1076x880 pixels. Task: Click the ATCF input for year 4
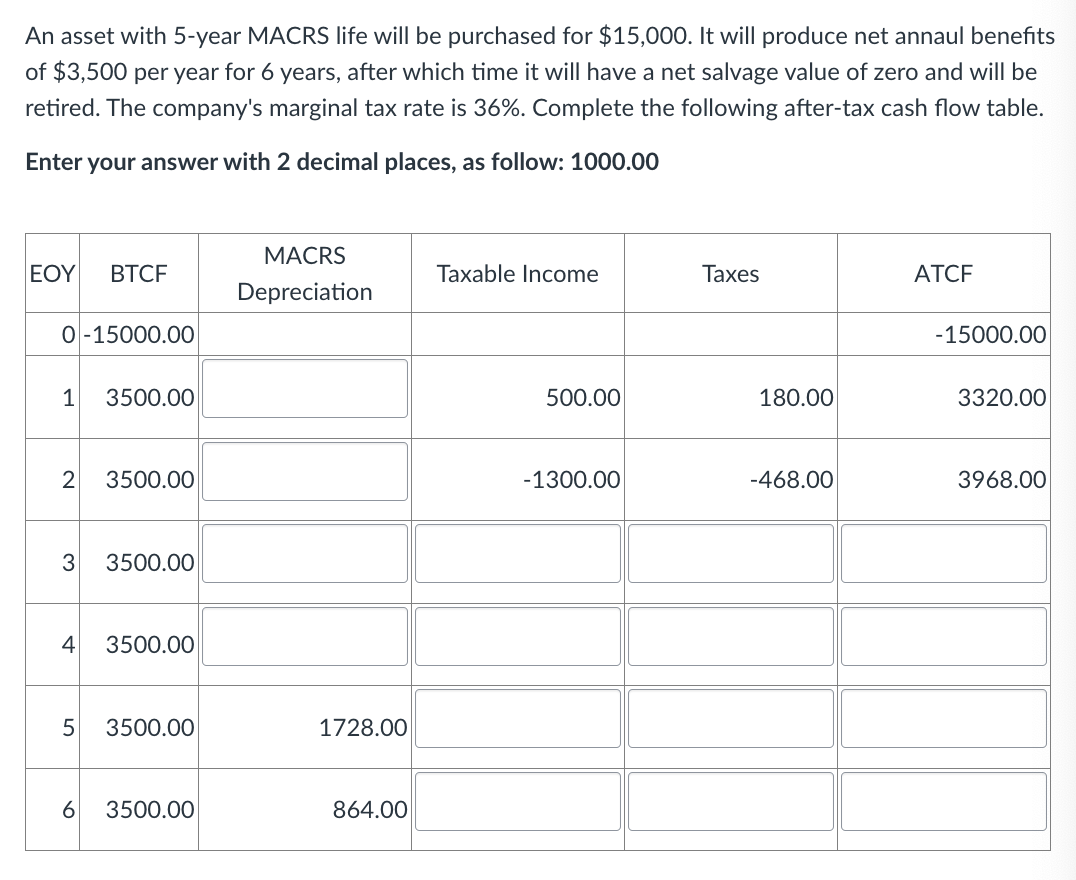click(944, 636)
